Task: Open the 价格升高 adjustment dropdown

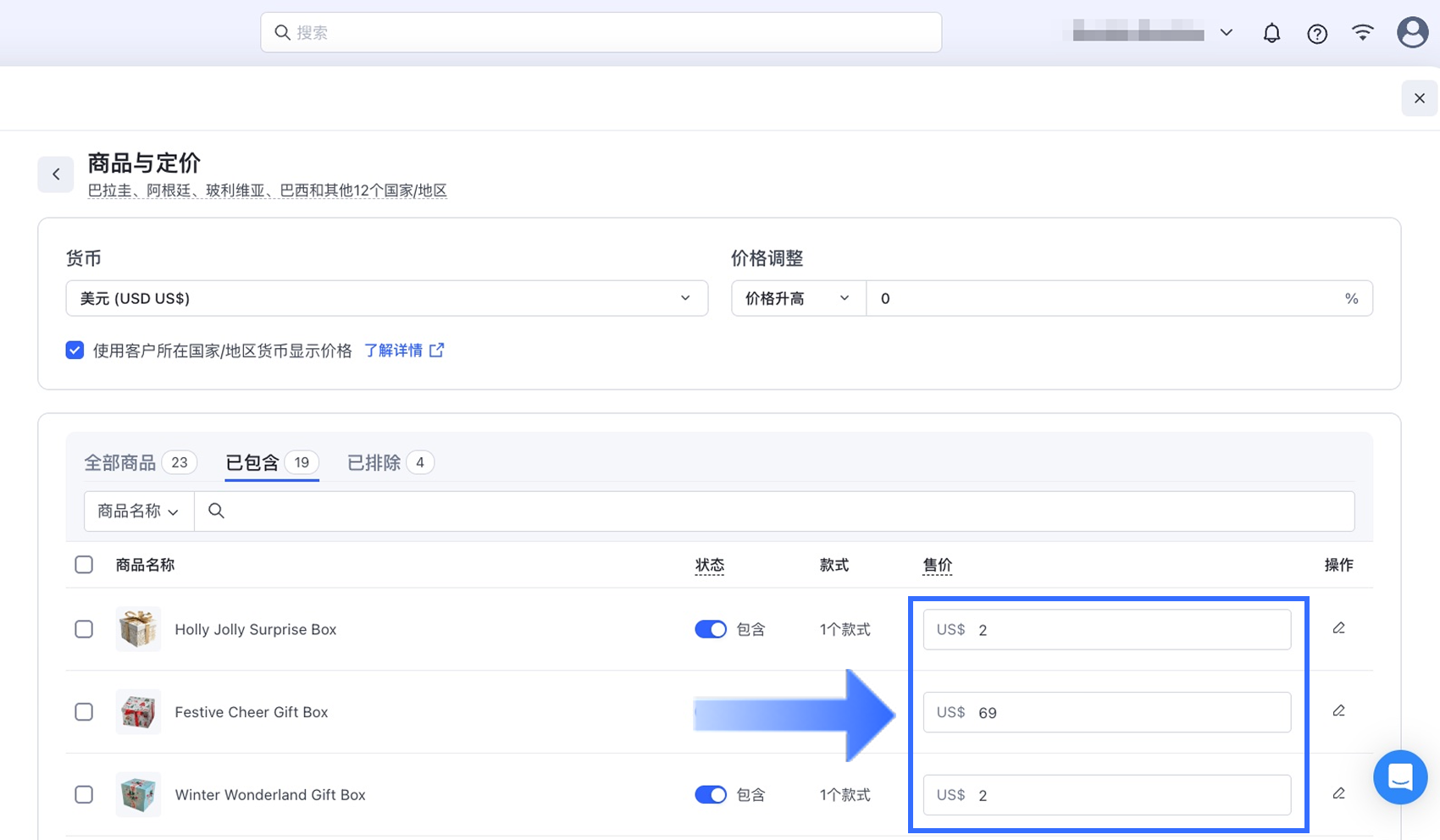Action: click(798, 298)
